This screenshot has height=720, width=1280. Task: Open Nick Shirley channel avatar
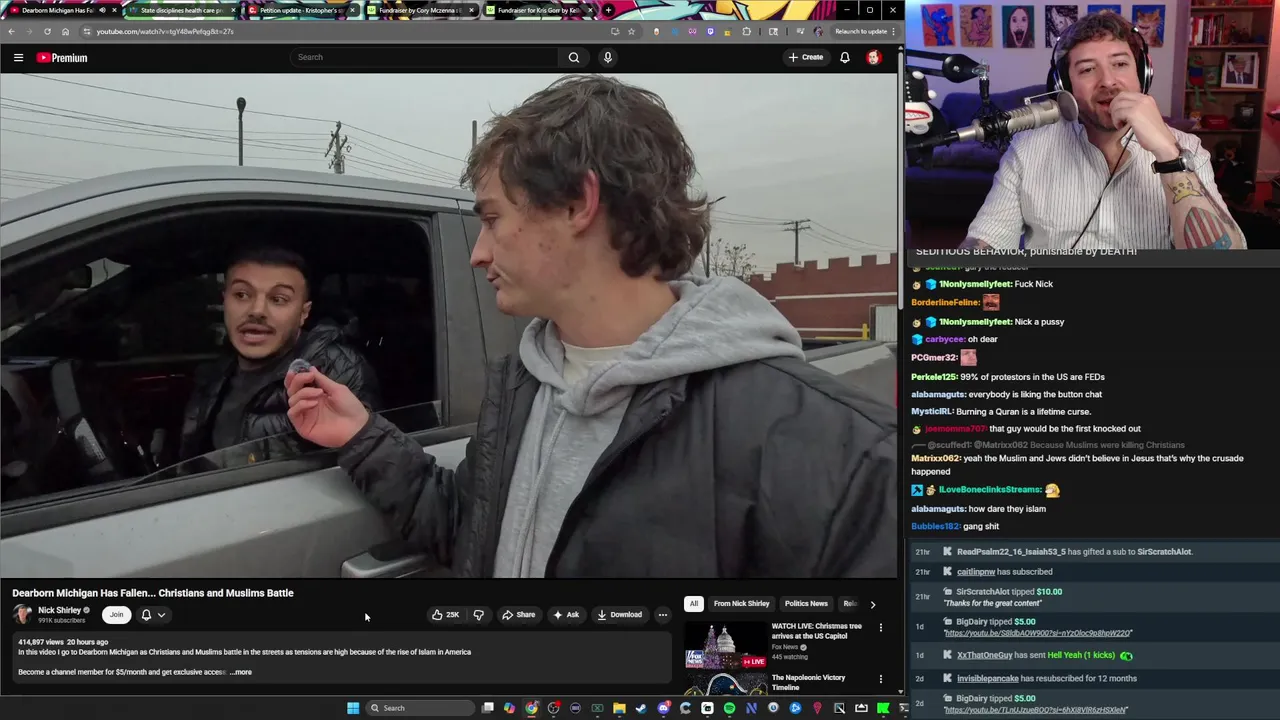coord(22,615)
